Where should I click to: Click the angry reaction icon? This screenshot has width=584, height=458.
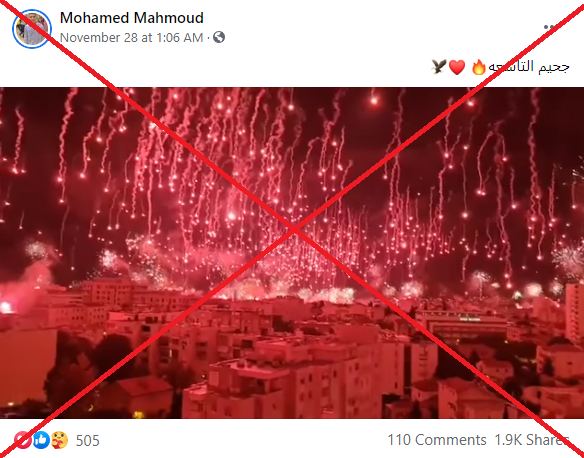pyautogui.click(x=22, y=440)
